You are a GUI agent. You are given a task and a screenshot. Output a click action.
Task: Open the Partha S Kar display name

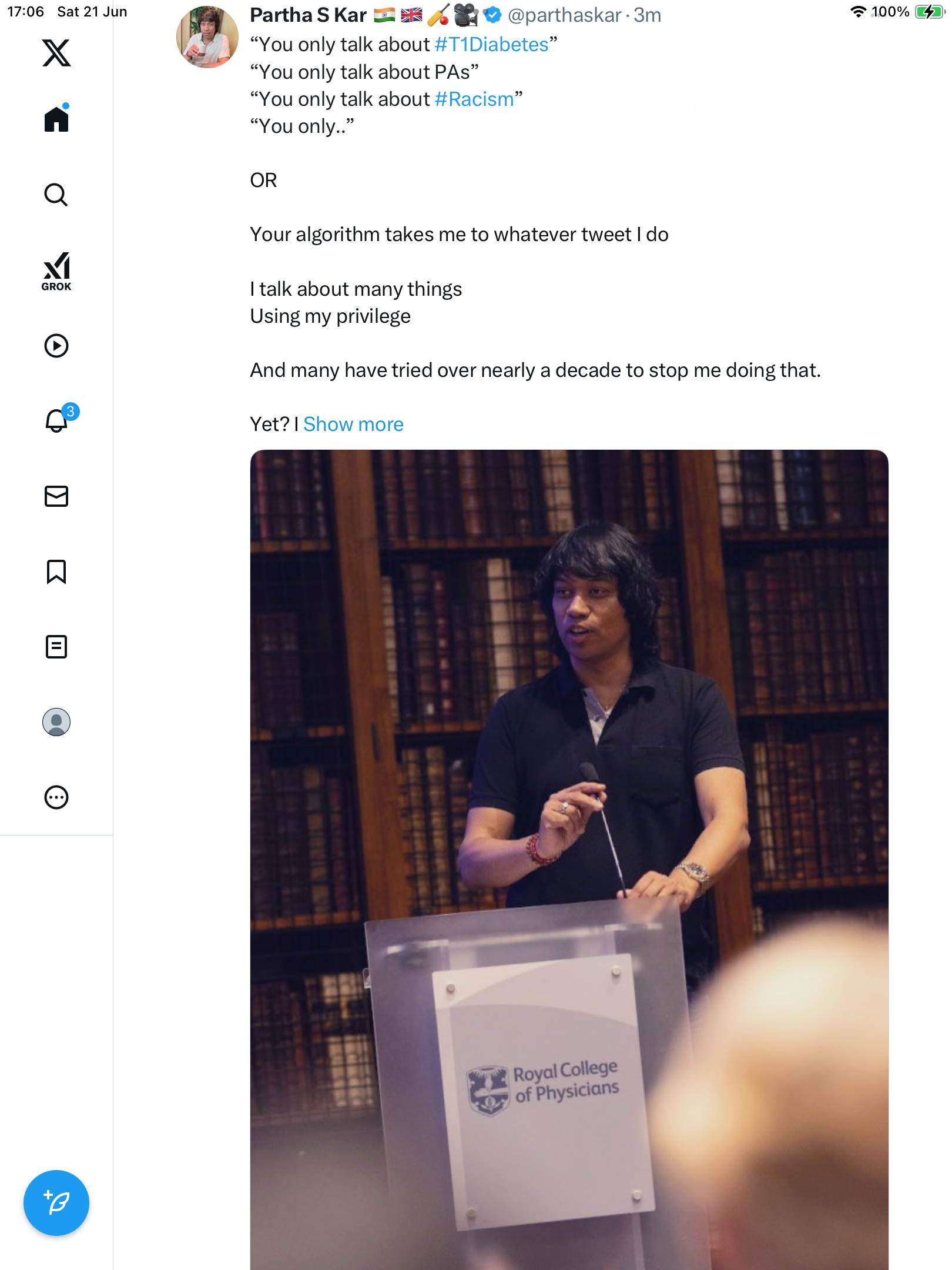308,15
